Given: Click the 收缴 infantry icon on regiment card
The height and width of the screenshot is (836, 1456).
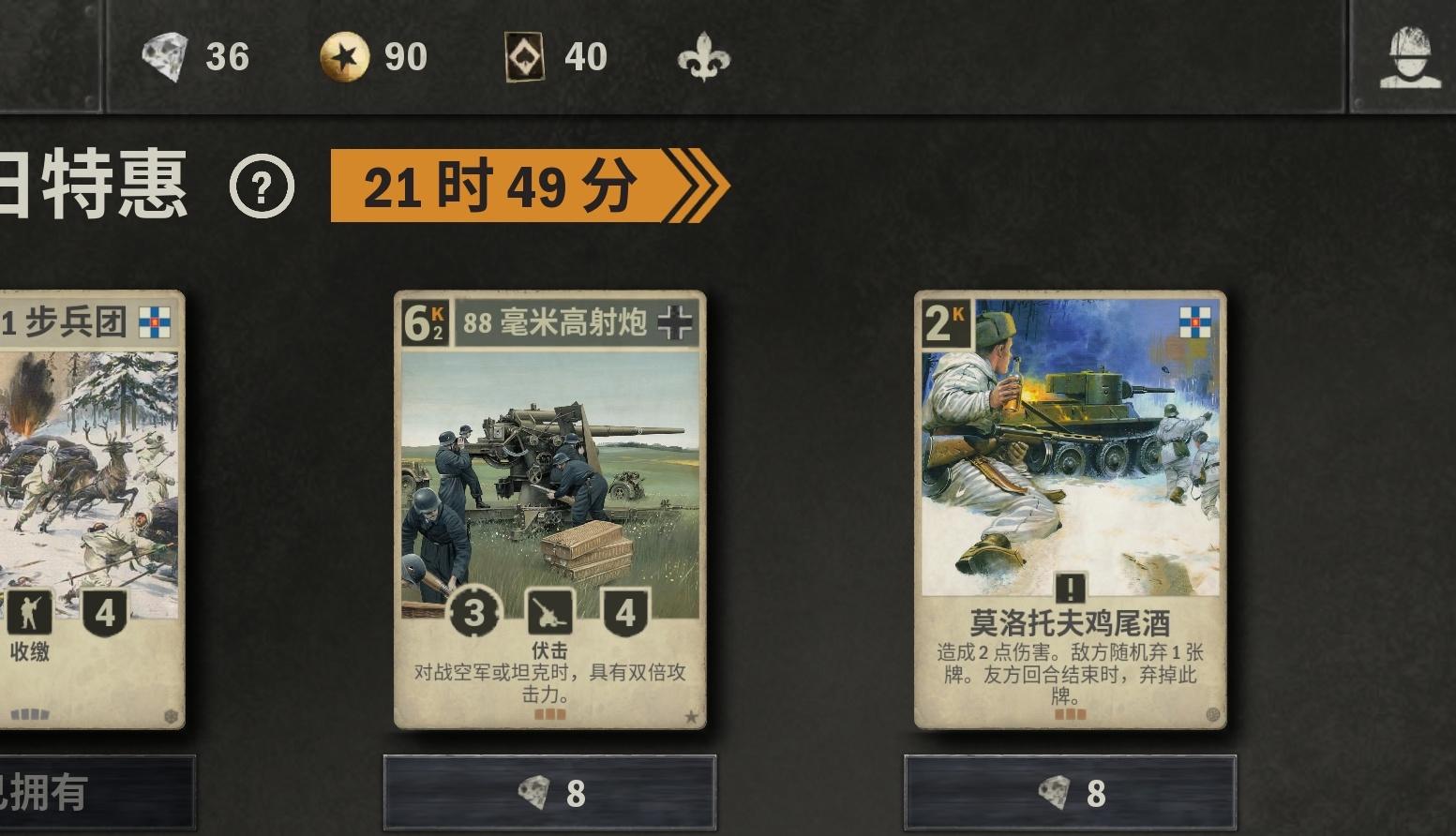Looking at the screenshot, I should click(29, 614).
